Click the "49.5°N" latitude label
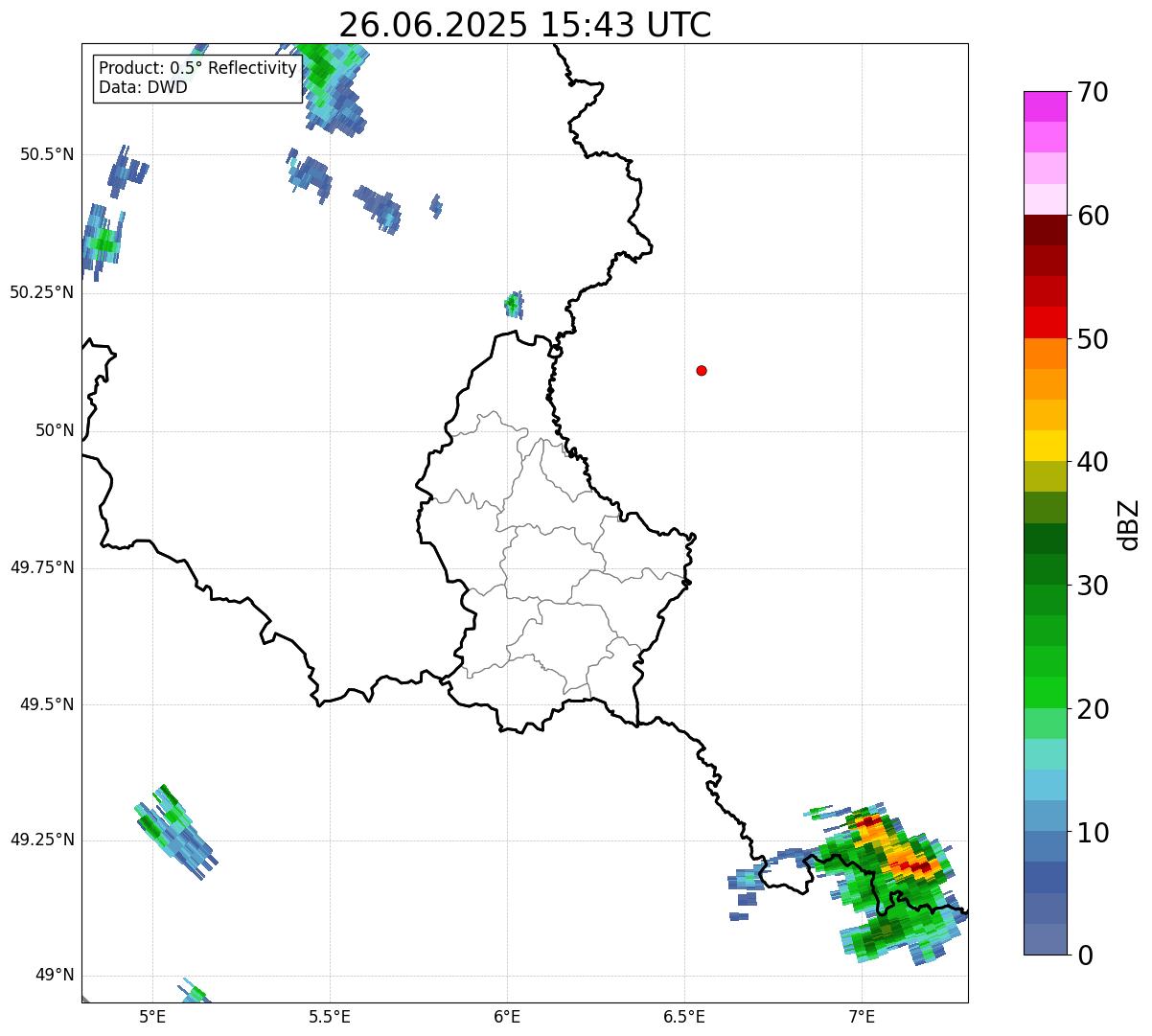The width and height of the screenshot is (1152, 1036). pyautogui.click(x=47, y=704)
